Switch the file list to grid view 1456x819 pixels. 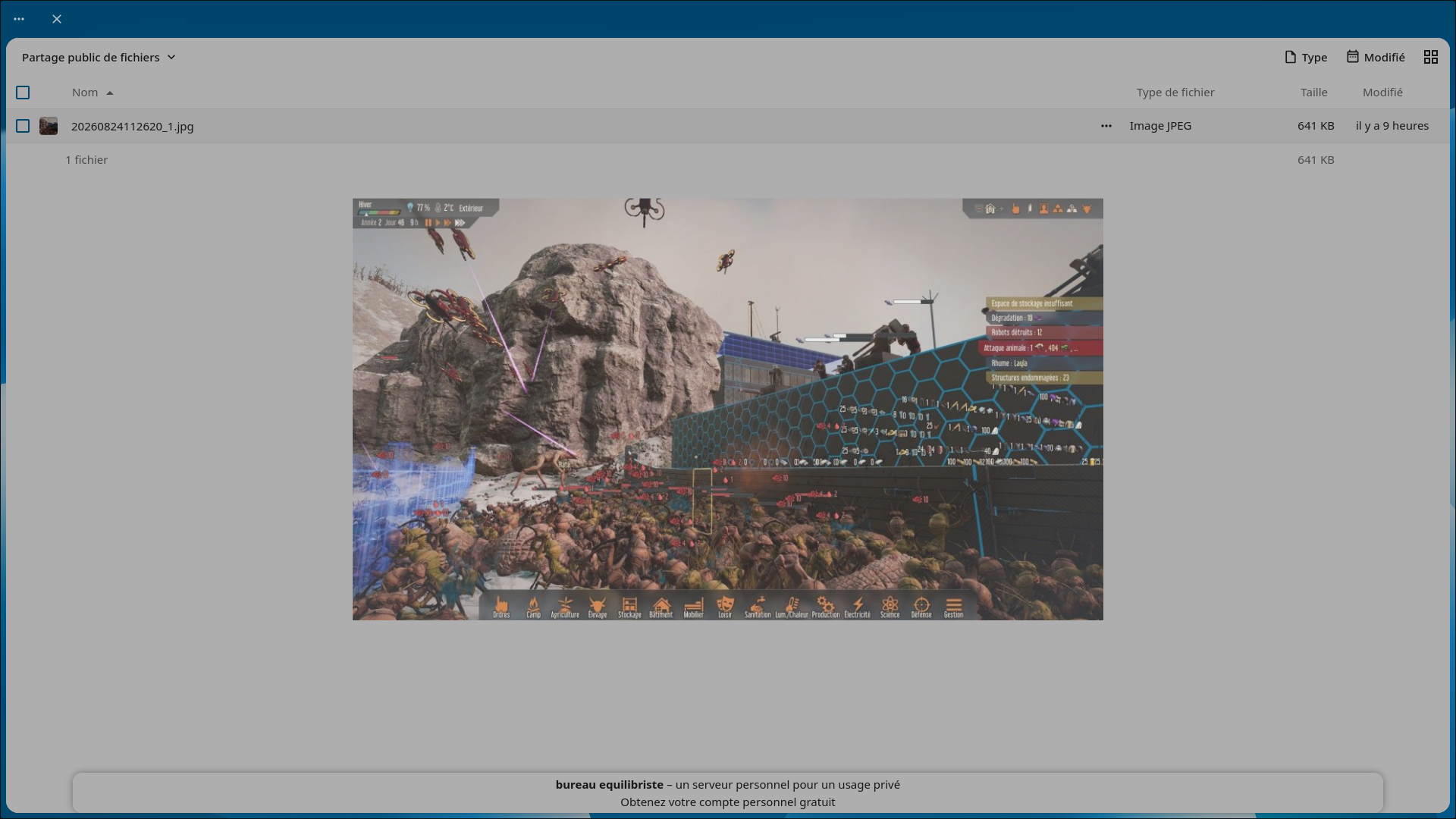1431,58
